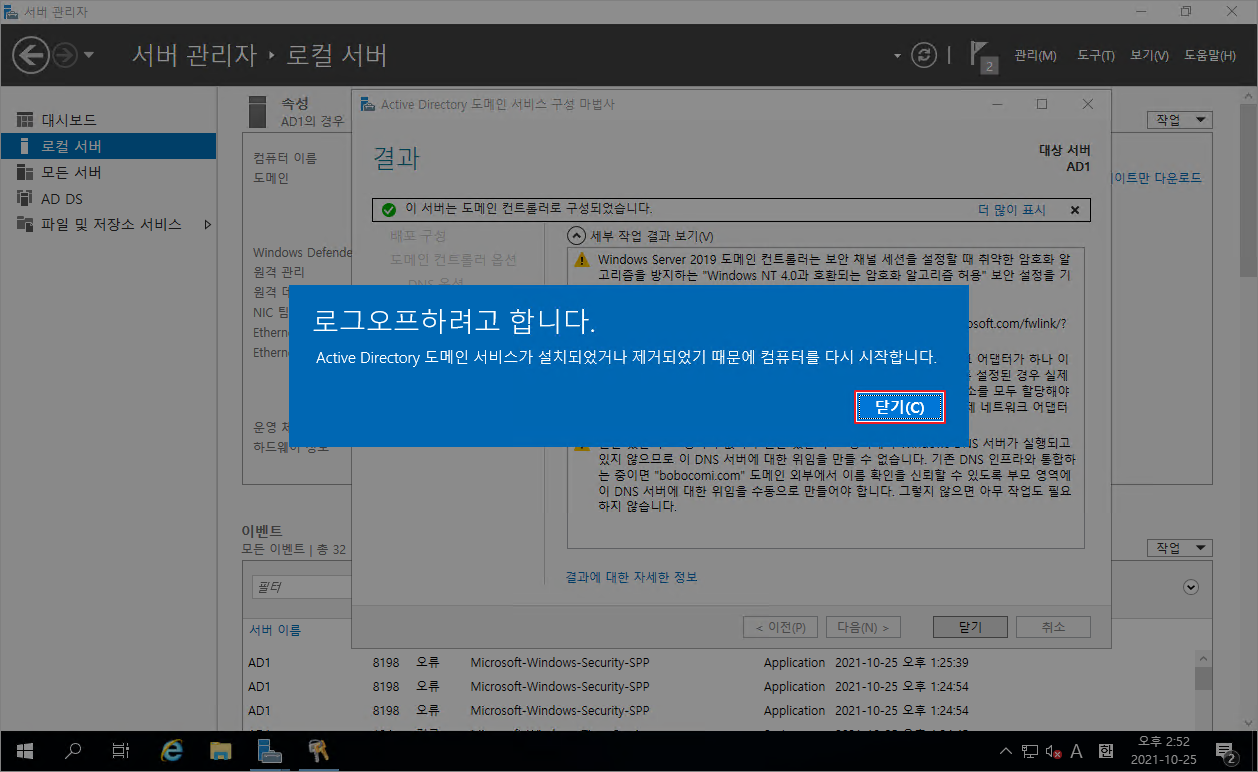1258x772 pixels.
Task: Open the properties 작업 dropdown
Action: point(1179,119)
